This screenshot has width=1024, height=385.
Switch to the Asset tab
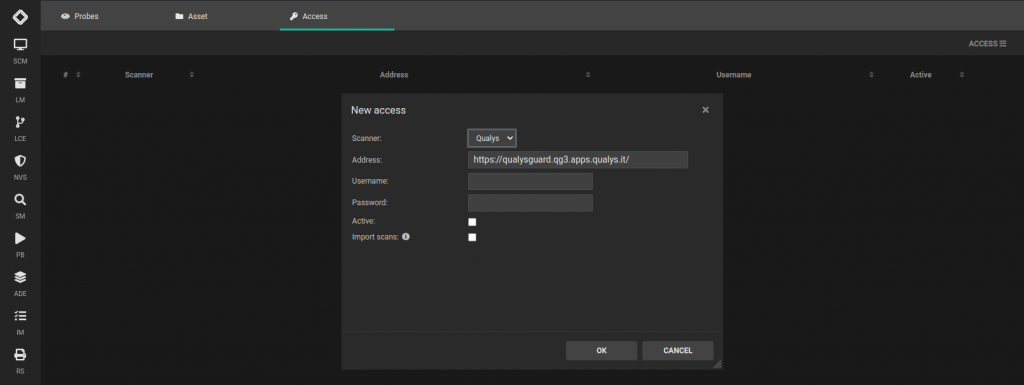click(x=191, y=16)
